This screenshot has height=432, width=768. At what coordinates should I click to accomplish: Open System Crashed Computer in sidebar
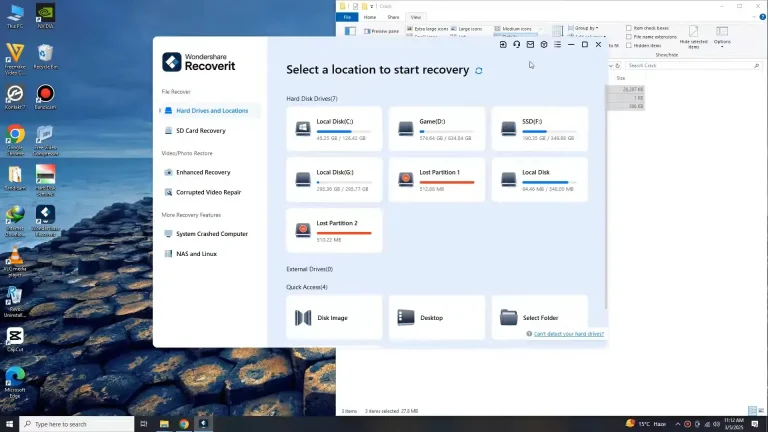click(210, 234)
